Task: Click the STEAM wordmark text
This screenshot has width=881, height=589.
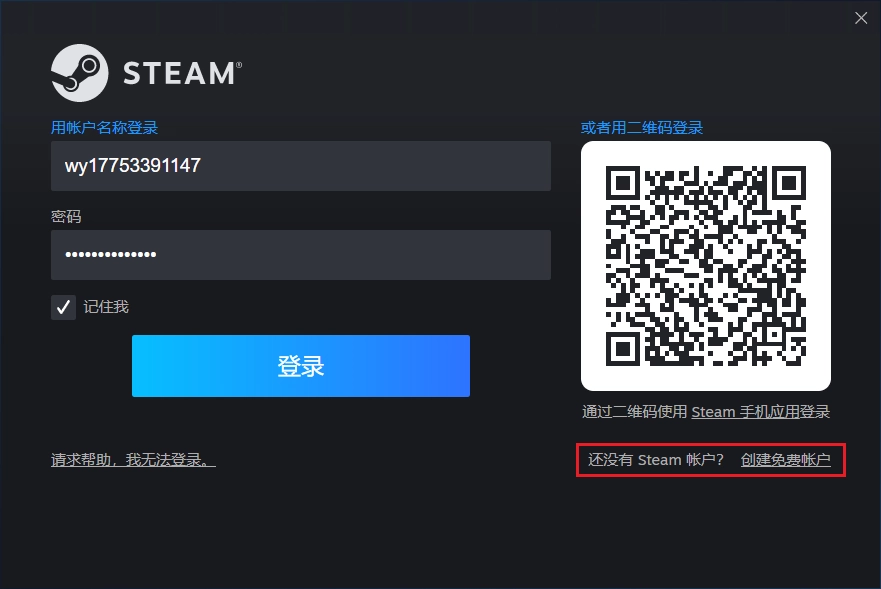Action: (x=183, y=74)
